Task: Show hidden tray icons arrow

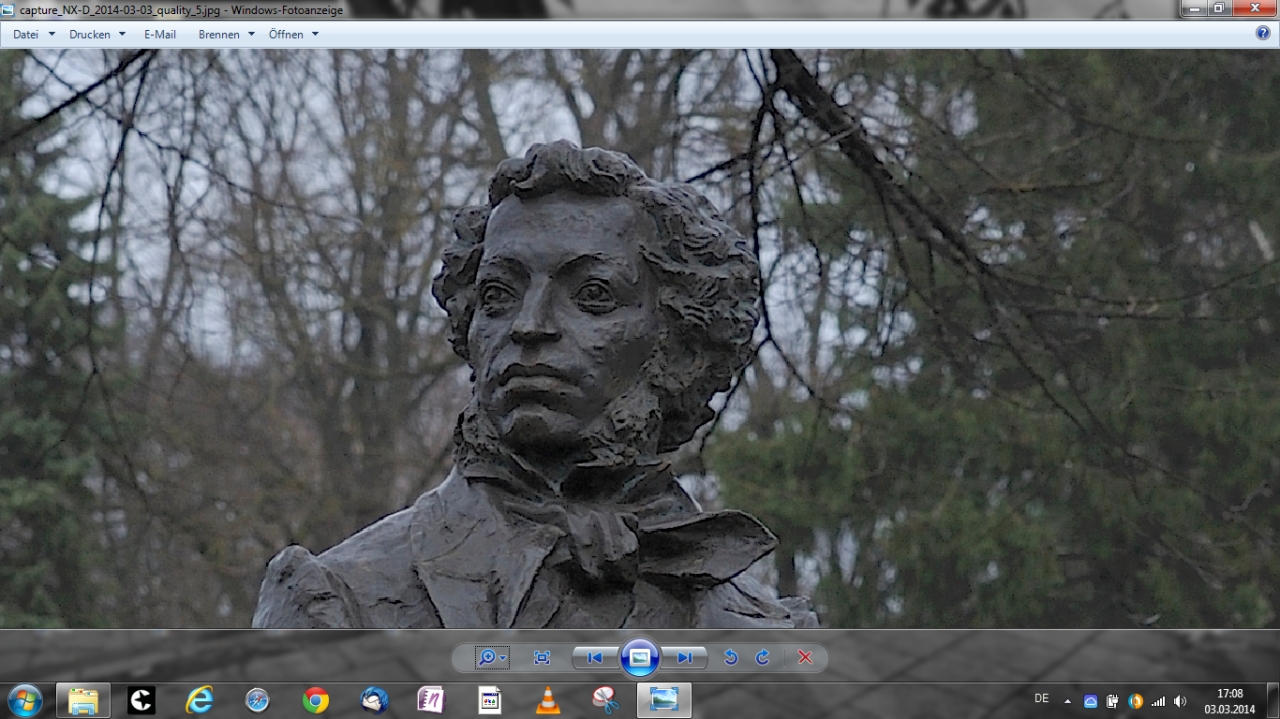Action: pyautogui.click(x=1067, y=701)
